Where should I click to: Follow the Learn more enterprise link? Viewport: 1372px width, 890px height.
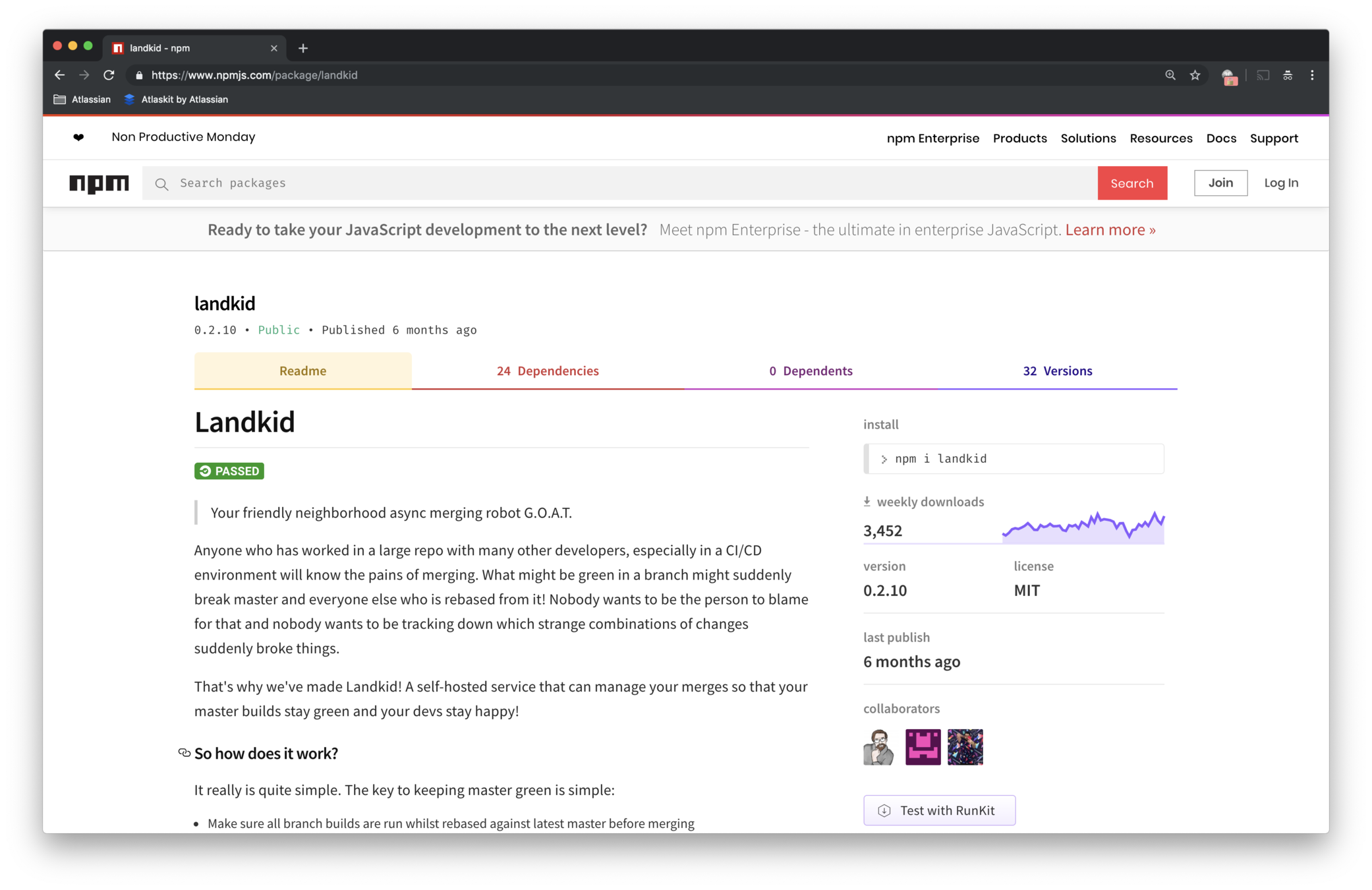(x=1110, y=229)
